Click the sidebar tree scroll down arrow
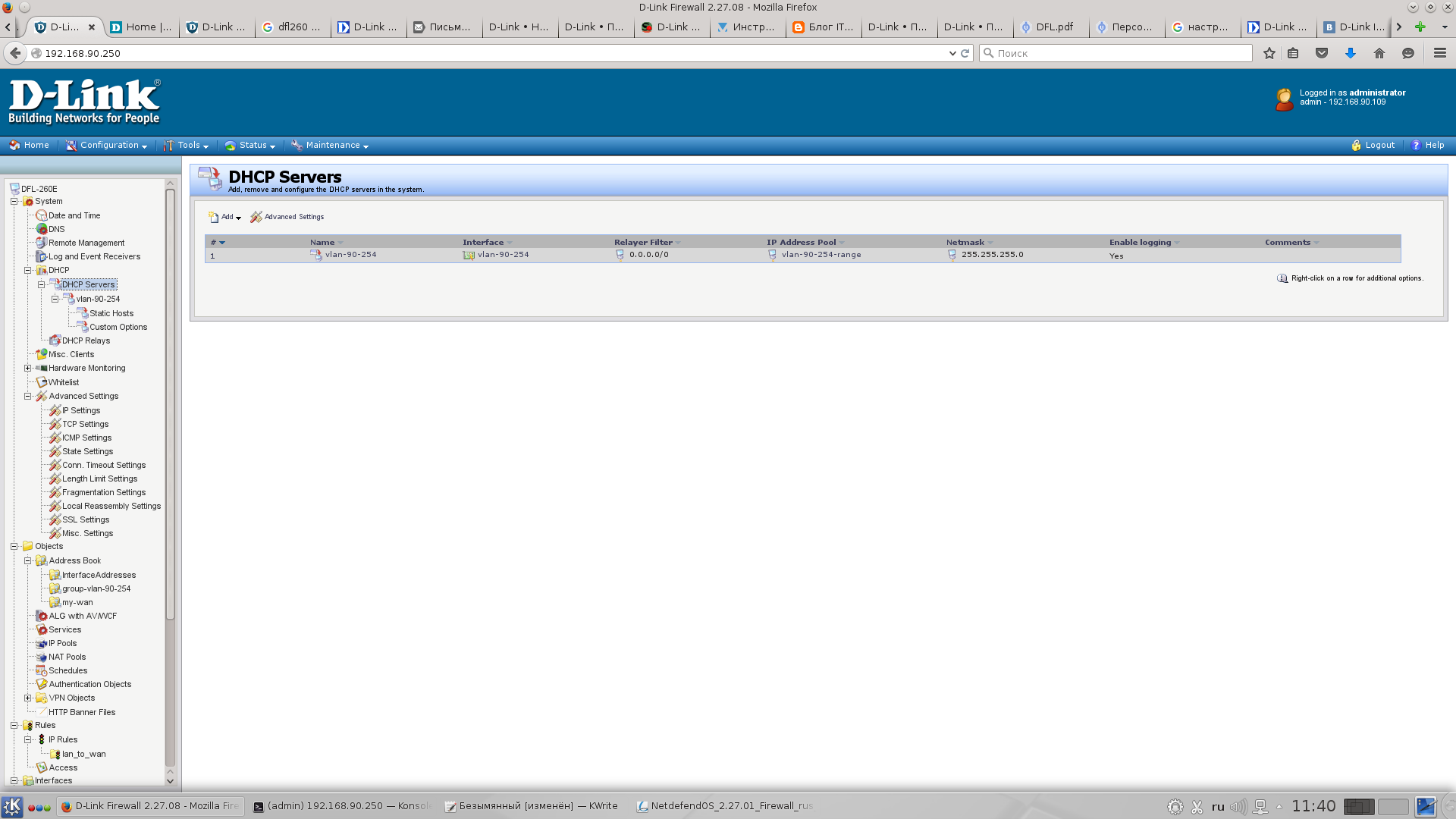Viewport: 1456px width, 819px height. pyautogui.click(x=170, y=780)
